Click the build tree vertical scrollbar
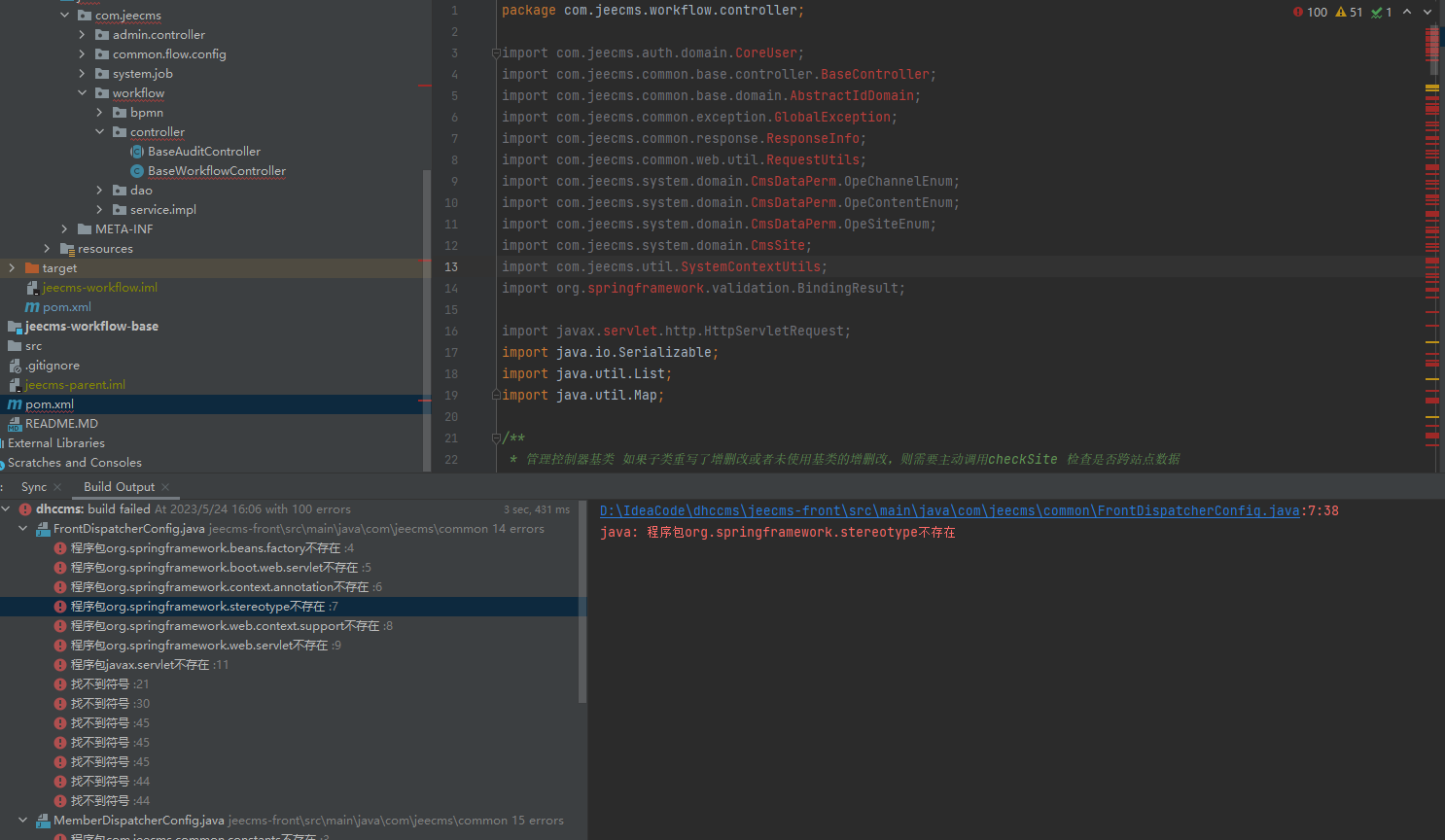 click(582, 603)
